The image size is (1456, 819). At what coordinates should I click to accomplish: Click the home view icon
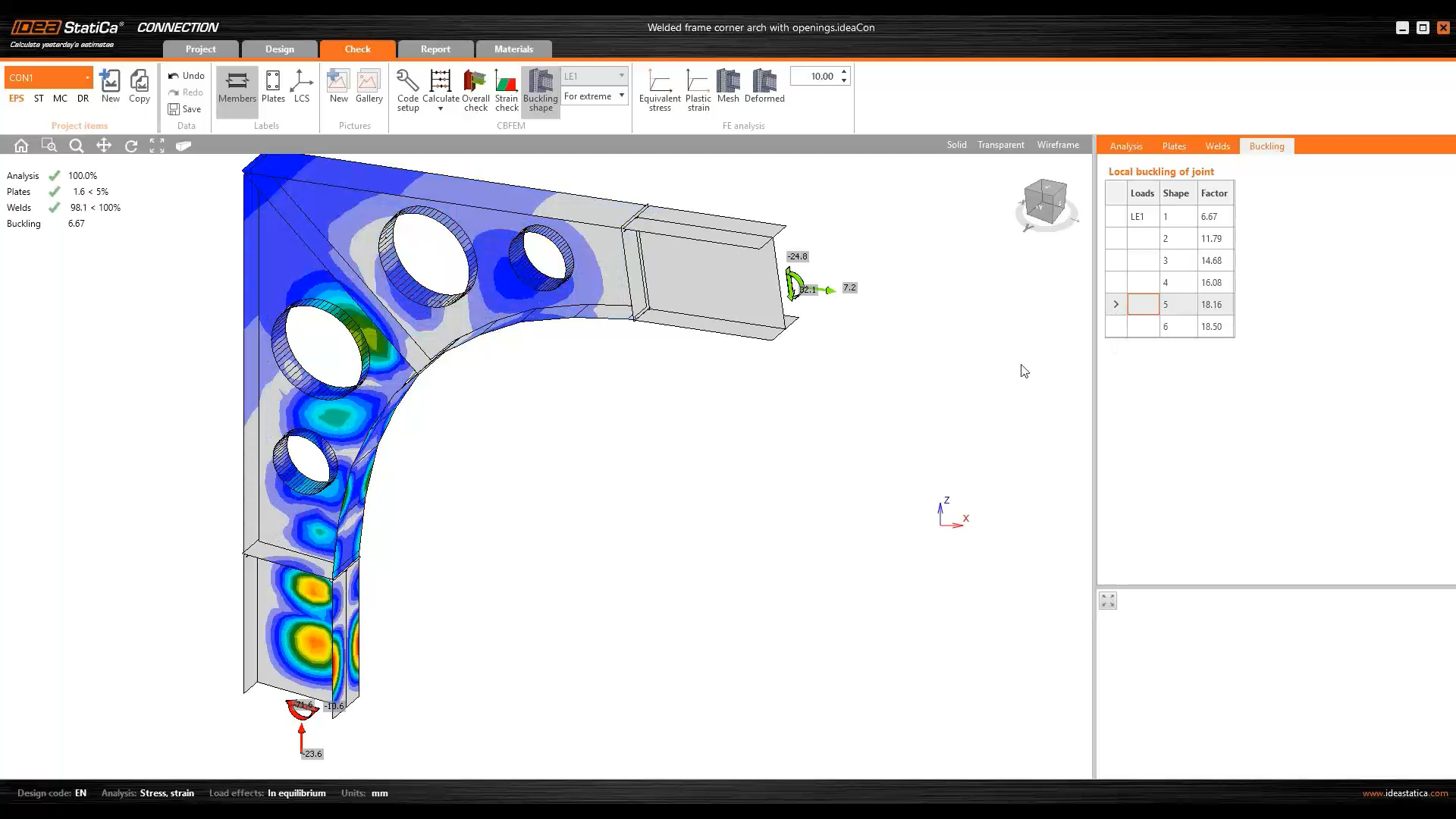pyautogui.click(x=21, y=146)
